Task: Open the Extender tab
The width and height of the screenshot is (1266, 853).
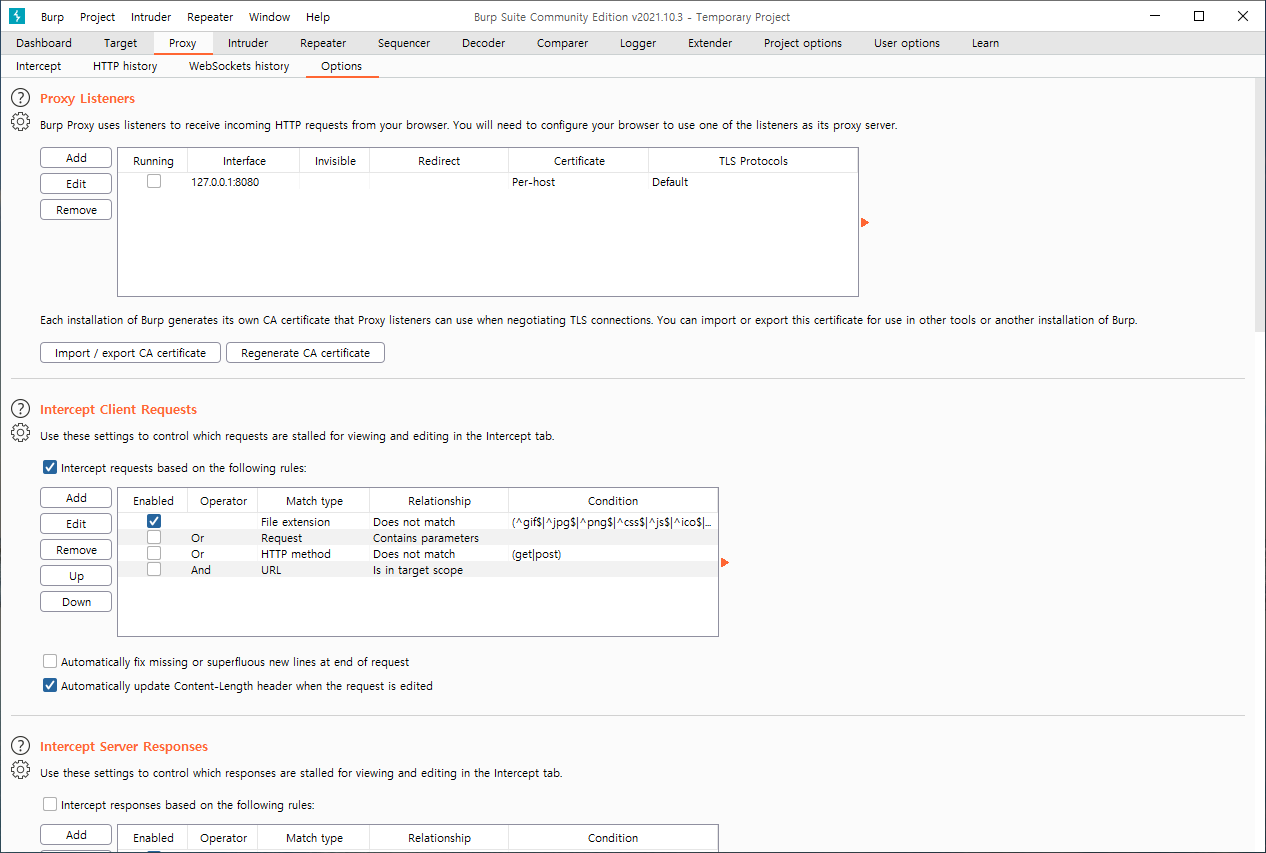Action: click(x=710, y=43)
